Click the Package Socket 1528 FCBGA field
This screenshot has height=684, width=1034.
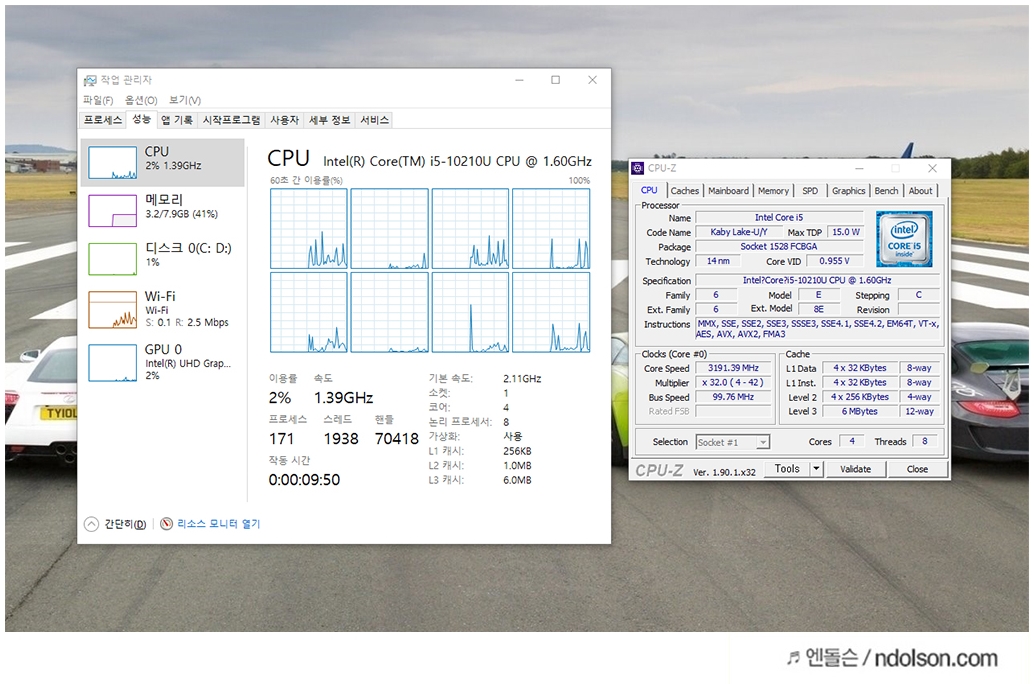pos(779,247)
